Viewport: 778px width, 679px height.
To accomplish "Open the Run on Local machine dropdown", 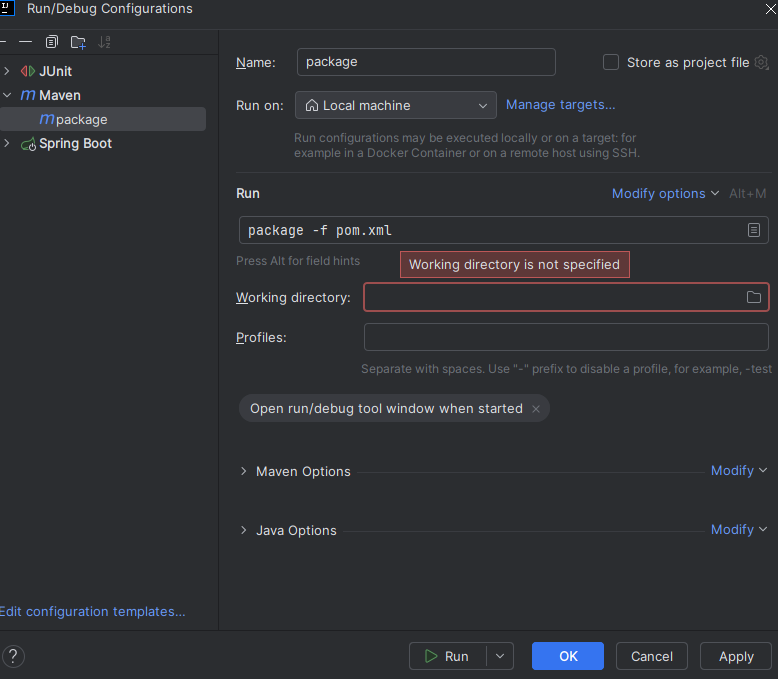I will point(395,105).
